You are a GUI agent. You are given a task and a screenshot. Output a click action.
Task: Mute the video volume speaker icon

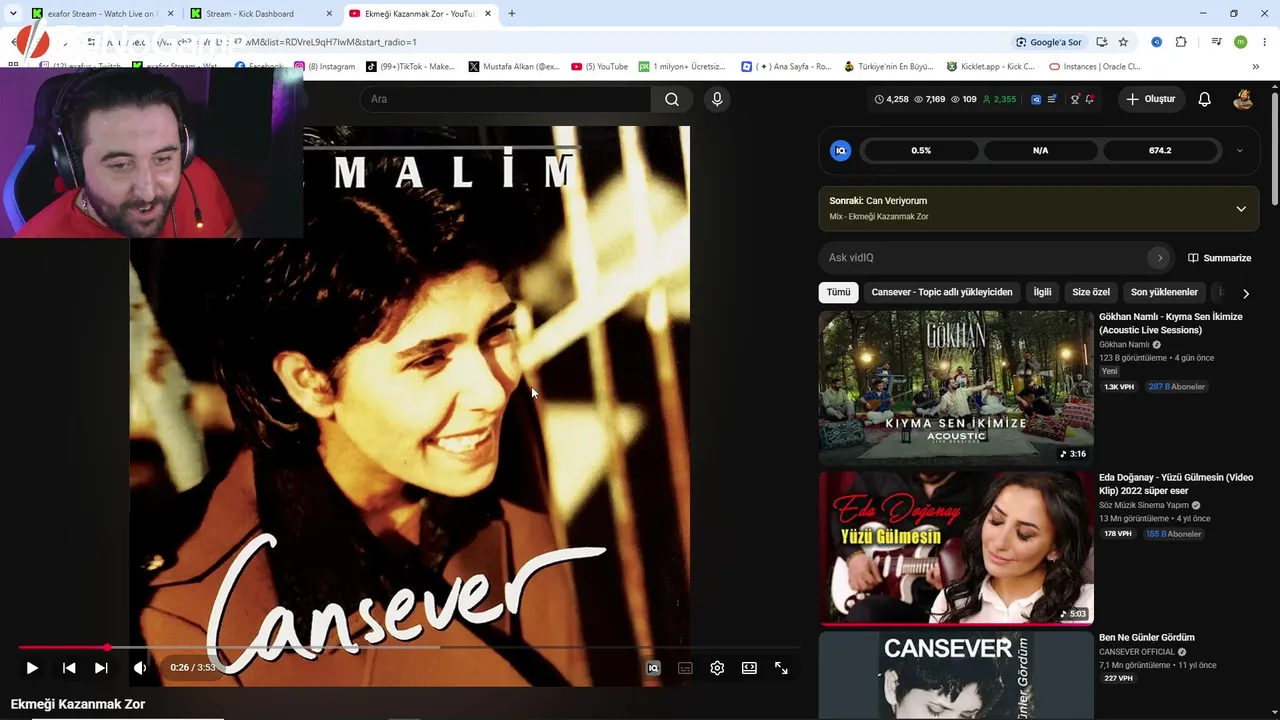[x=140, y=668]
